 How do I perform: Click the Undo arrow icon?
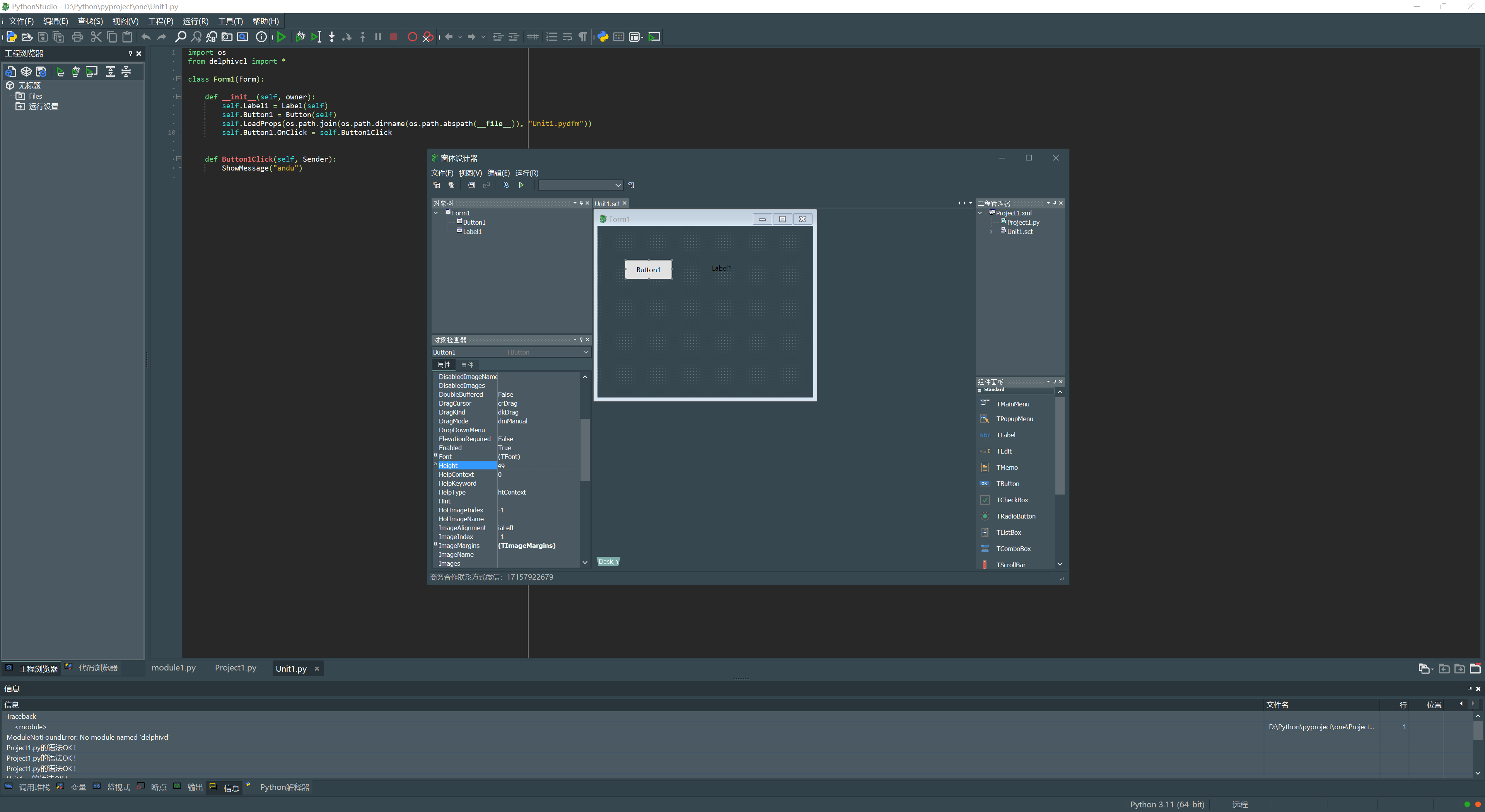[x=147, y=37]
